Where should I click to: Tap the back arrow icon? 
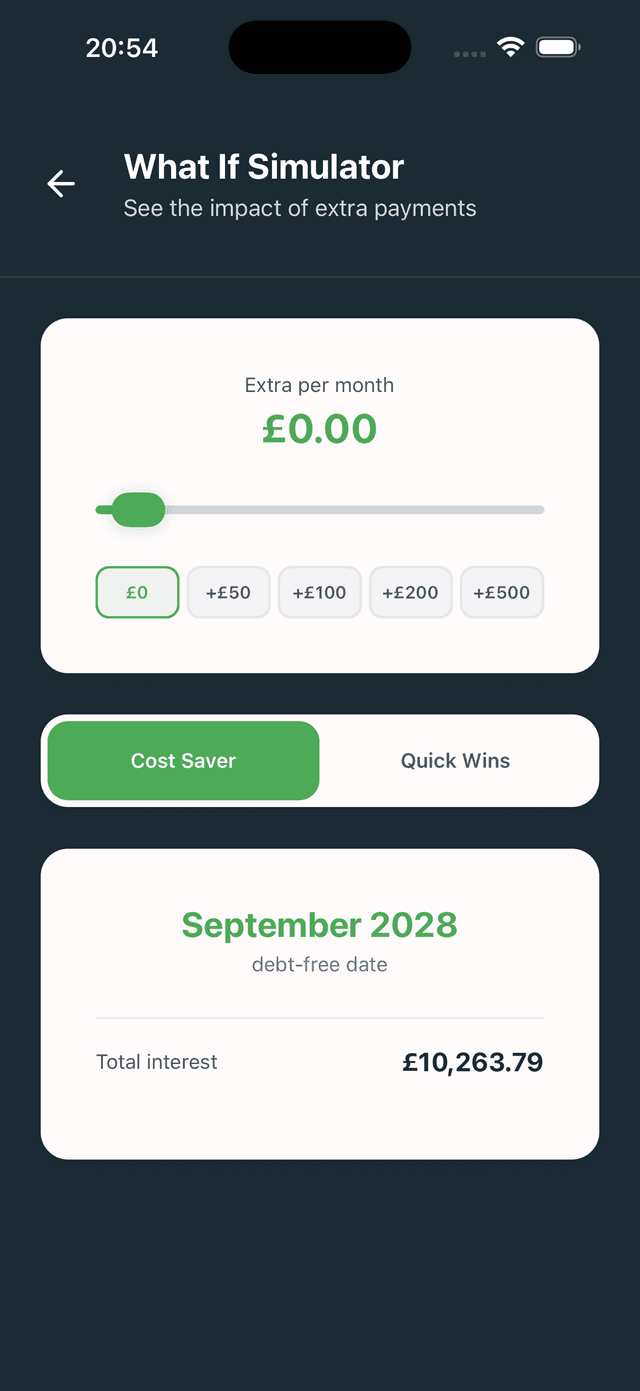pyautogui.click(x=61, y=184)
